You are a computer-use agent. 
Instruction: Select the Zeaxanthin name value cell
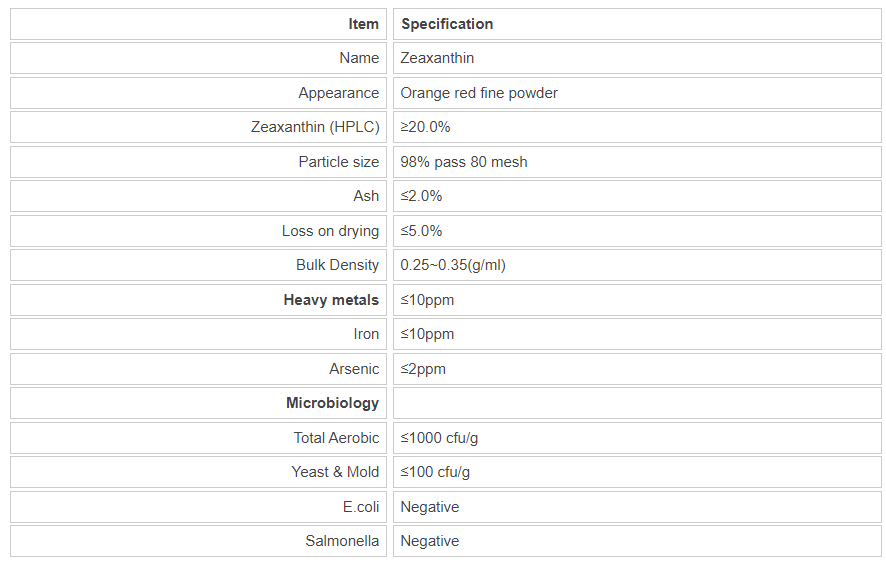click(437, 58)
